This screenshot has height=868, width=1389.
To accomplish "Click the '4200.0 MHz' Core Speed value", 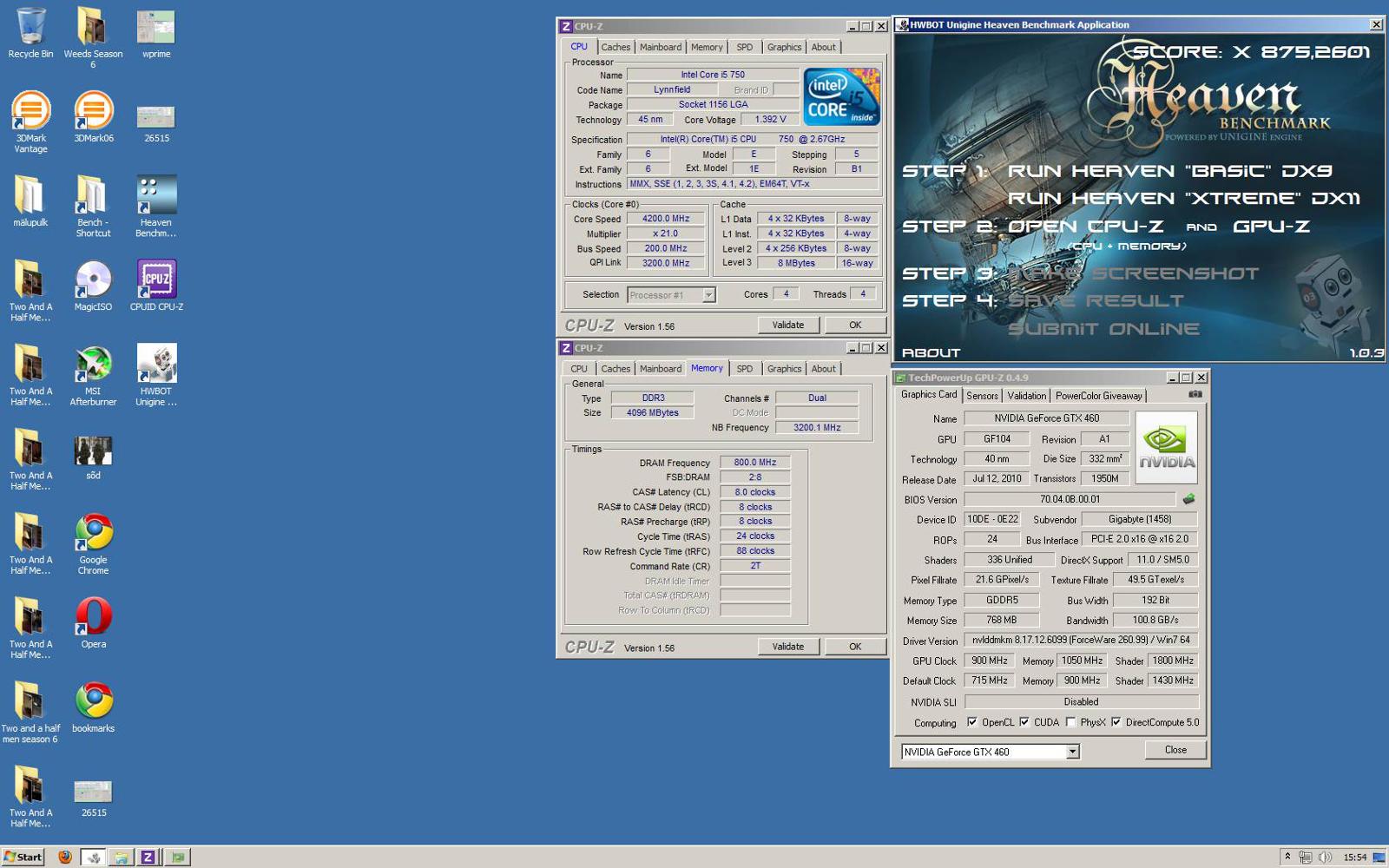I will 666,219.
